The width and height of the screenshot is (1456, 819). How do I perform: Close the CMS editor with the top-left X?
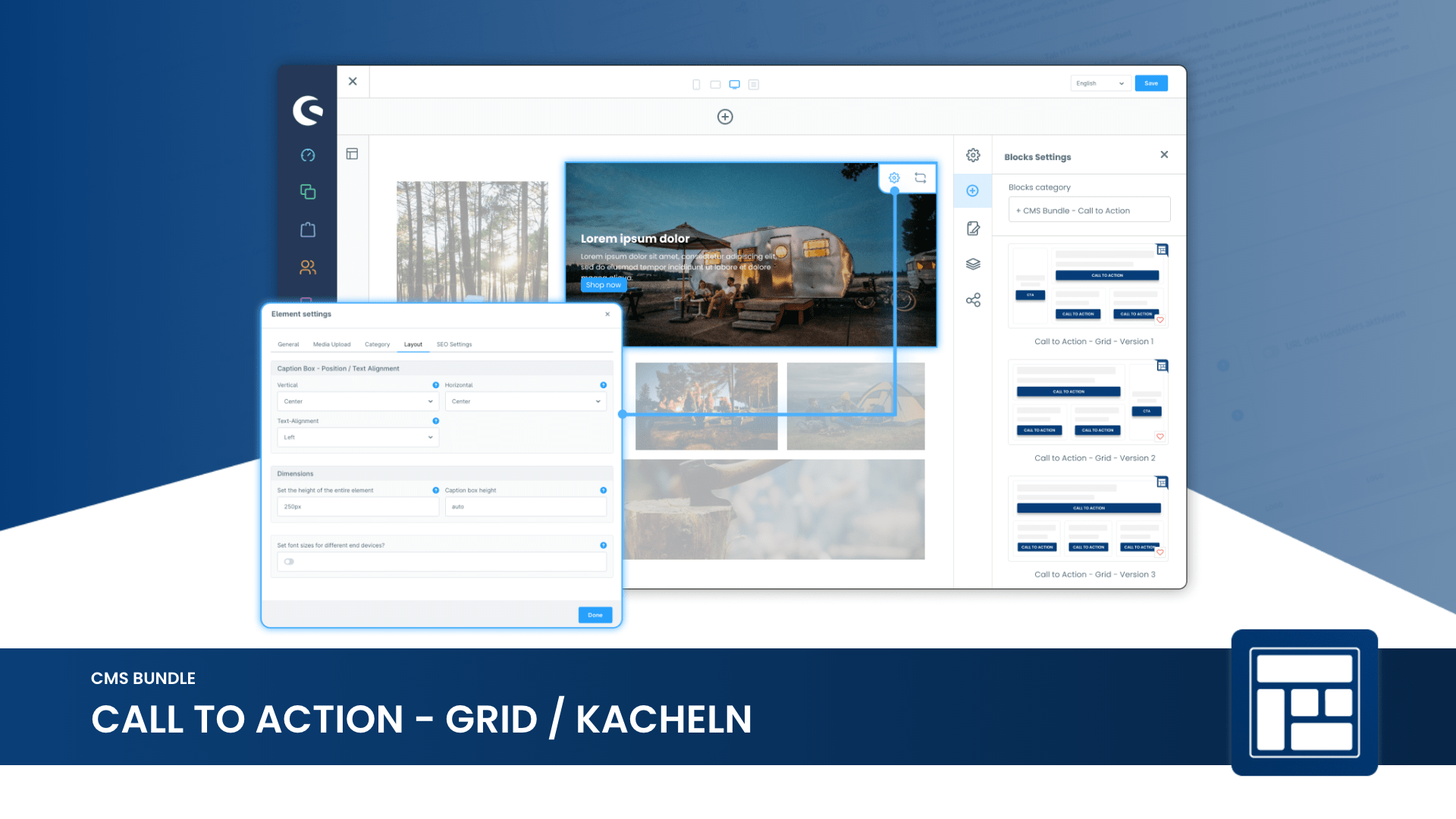(353, 81)
